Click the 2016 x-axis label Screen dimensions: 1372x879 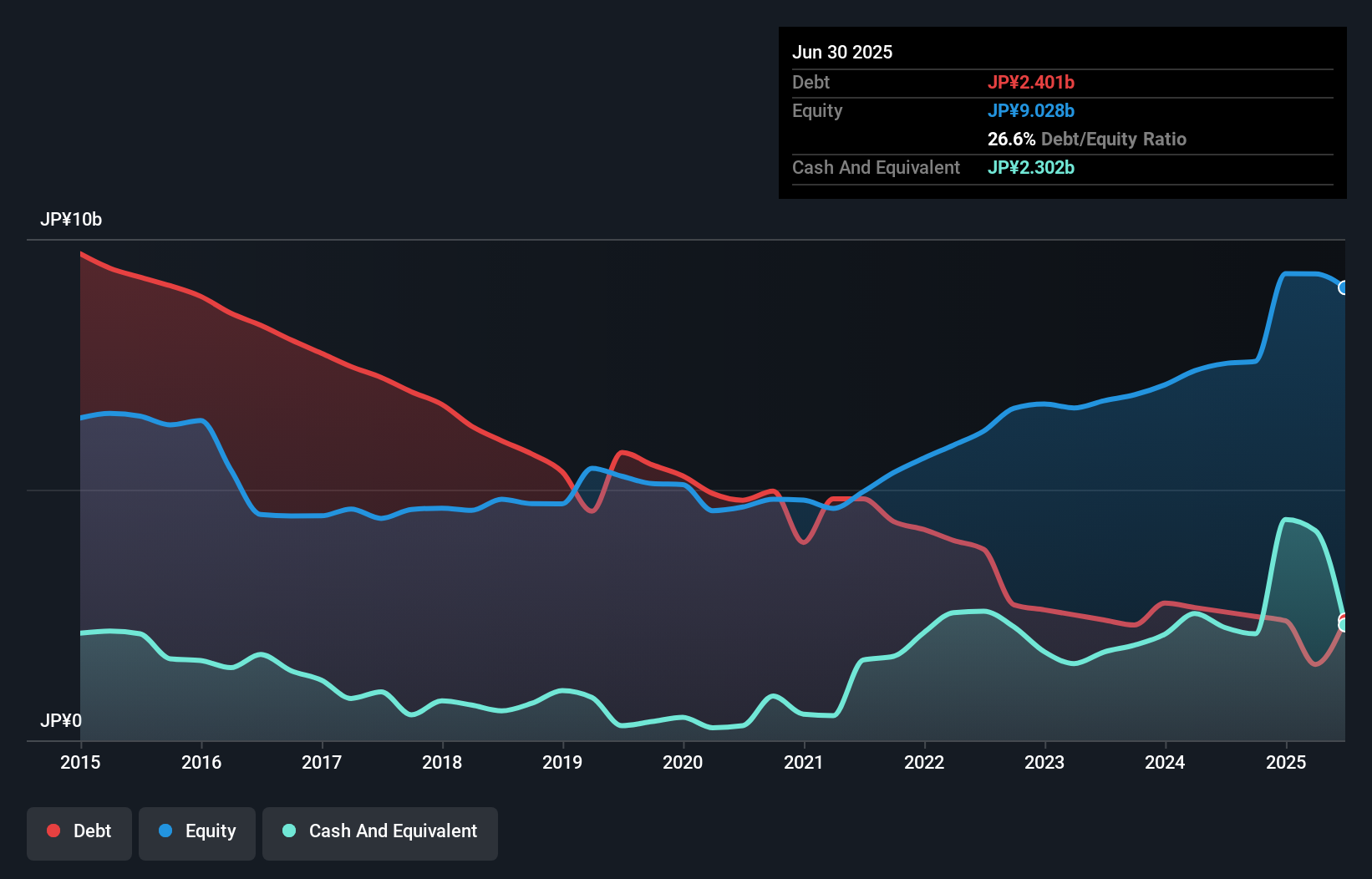201,762
